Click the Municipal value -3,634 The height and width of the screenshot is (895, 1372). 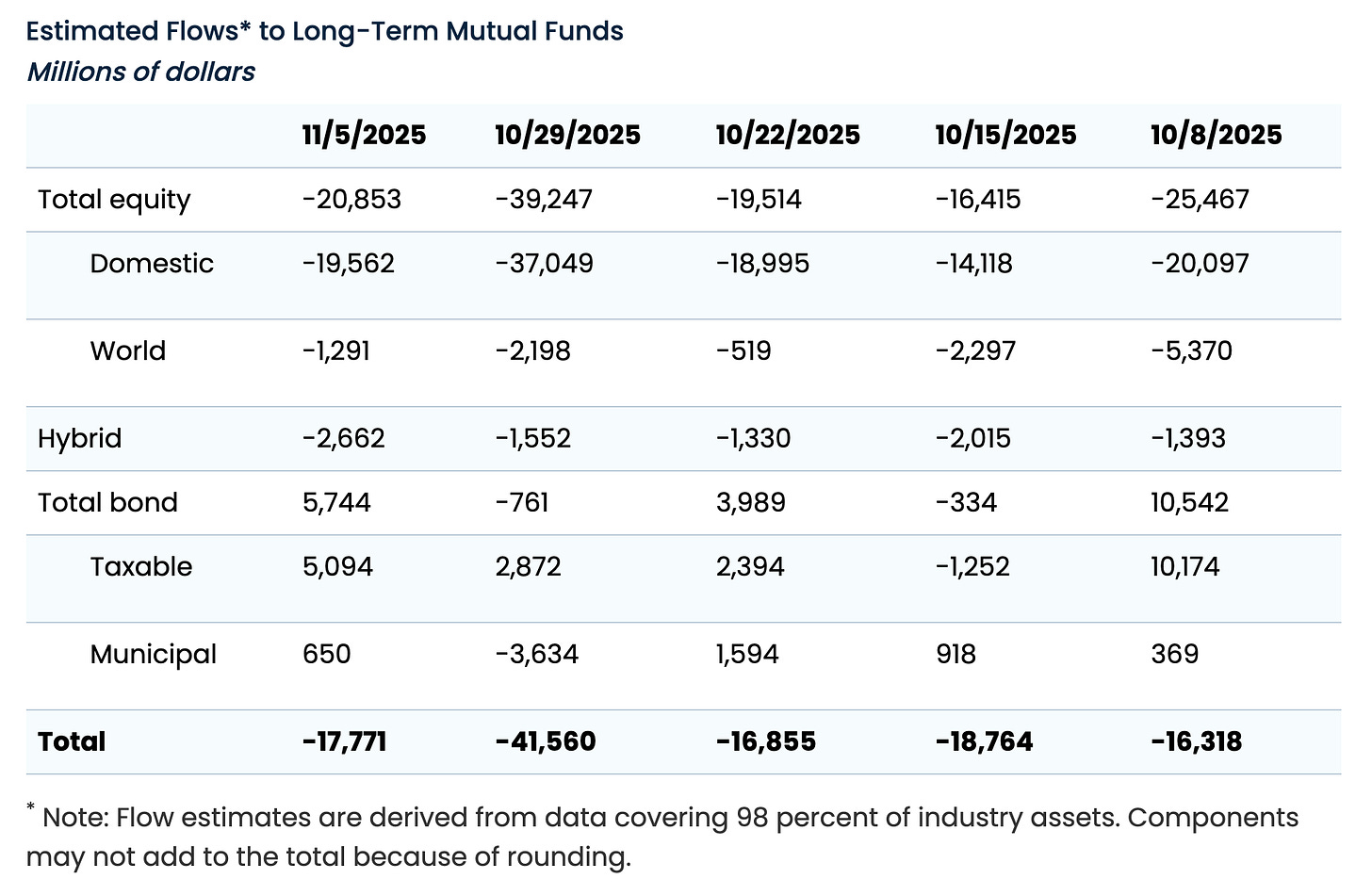point(536,654)
